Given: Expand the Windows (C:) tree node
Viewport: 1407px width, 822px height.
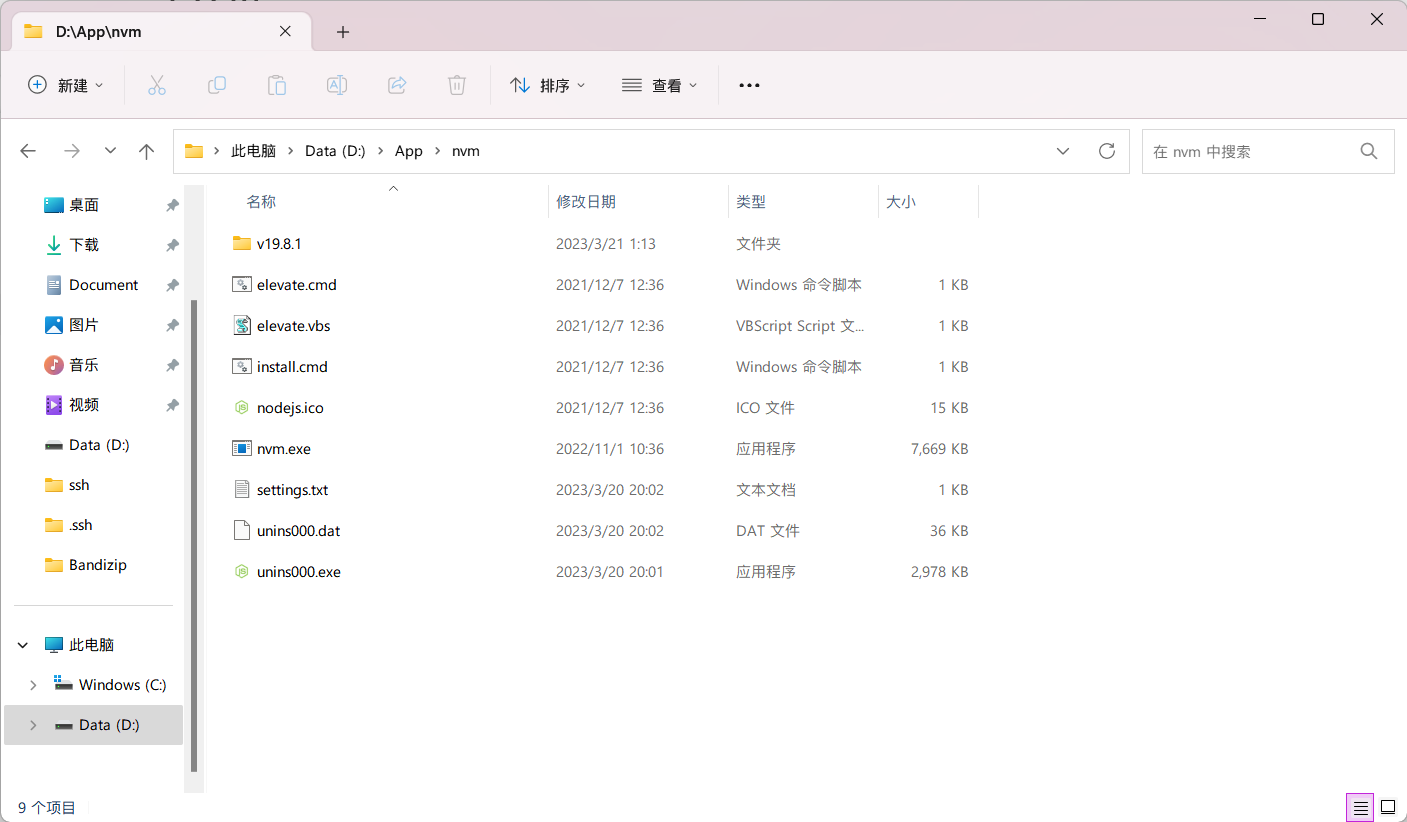Looking at the screenshot, I should 33,685.
